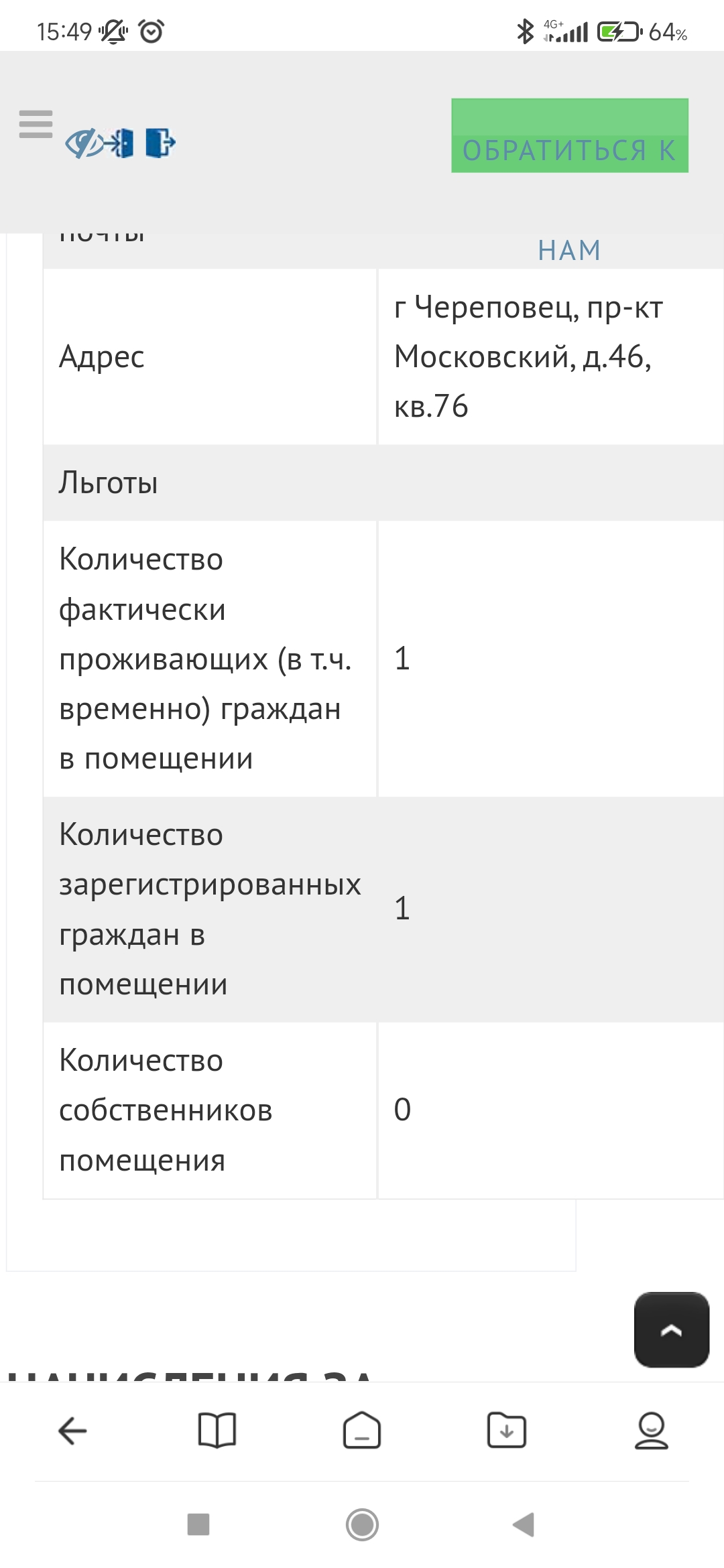Open the browser tabs switcher
724x1568 pixels.
[362, 1431]
